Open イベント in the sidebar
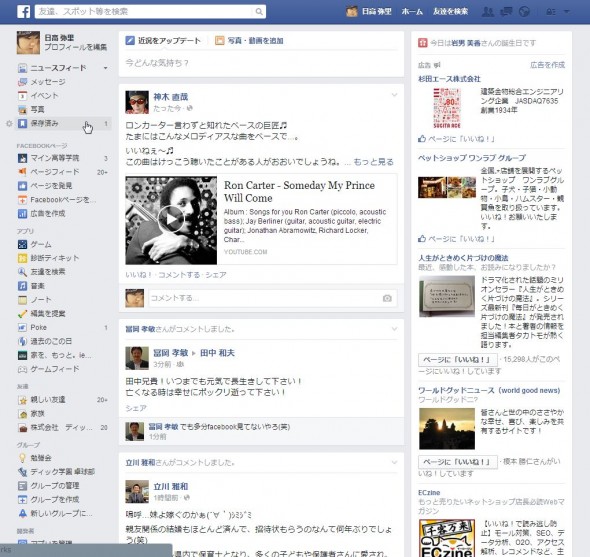The image size is (590, 557). point(44,96)
